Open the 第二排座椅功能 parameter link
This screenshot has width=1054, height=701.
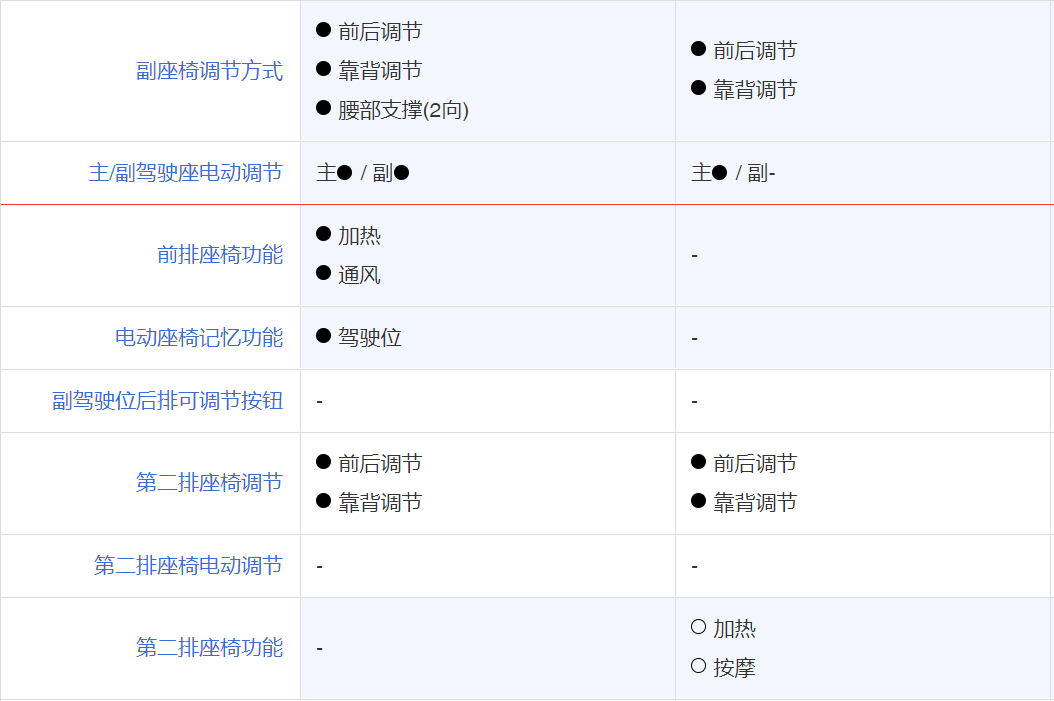tap(209, 647)
